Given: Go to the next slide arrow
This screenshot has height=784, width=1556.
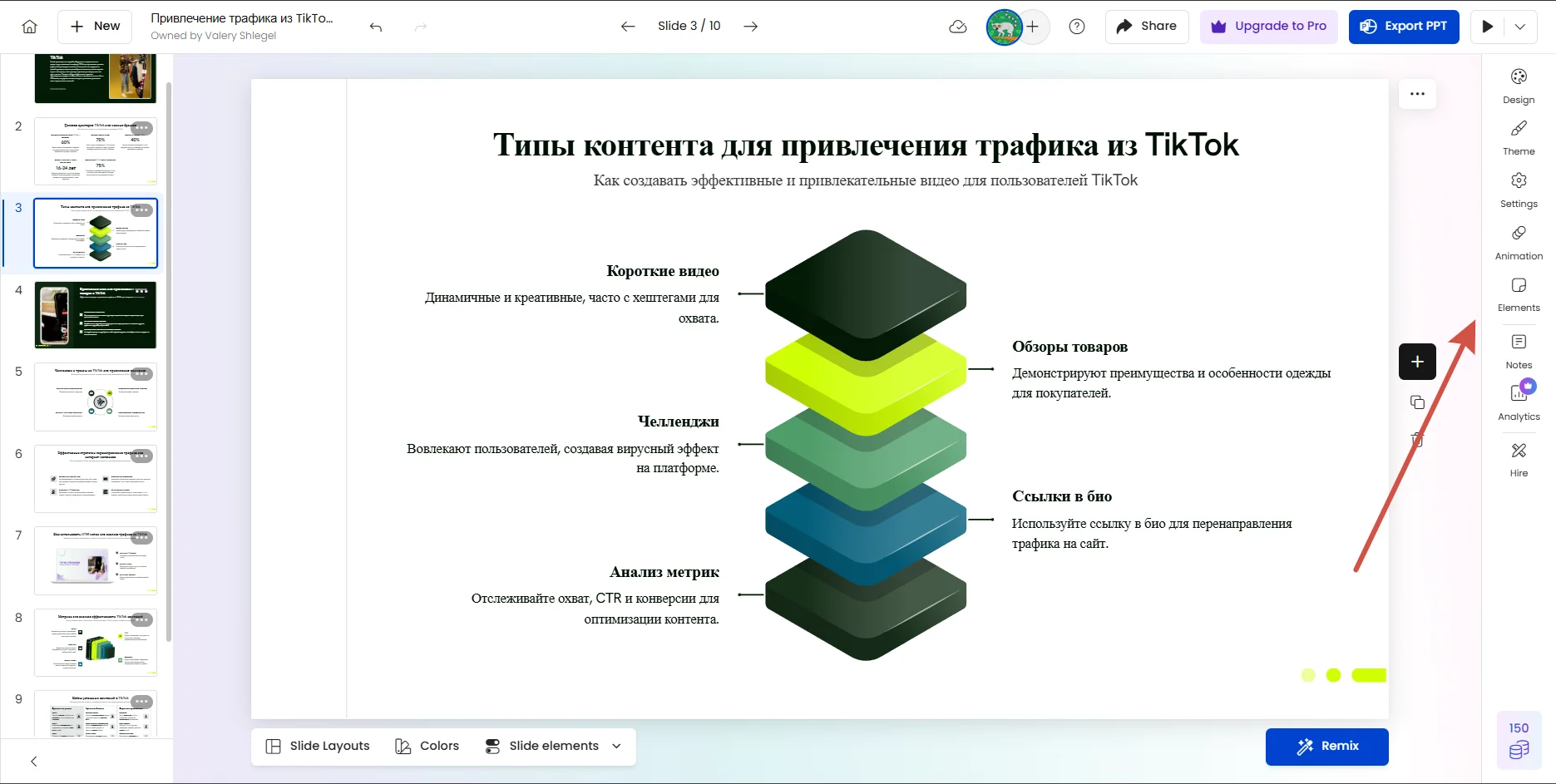Looking at the screenshot, I should [750, 27].
